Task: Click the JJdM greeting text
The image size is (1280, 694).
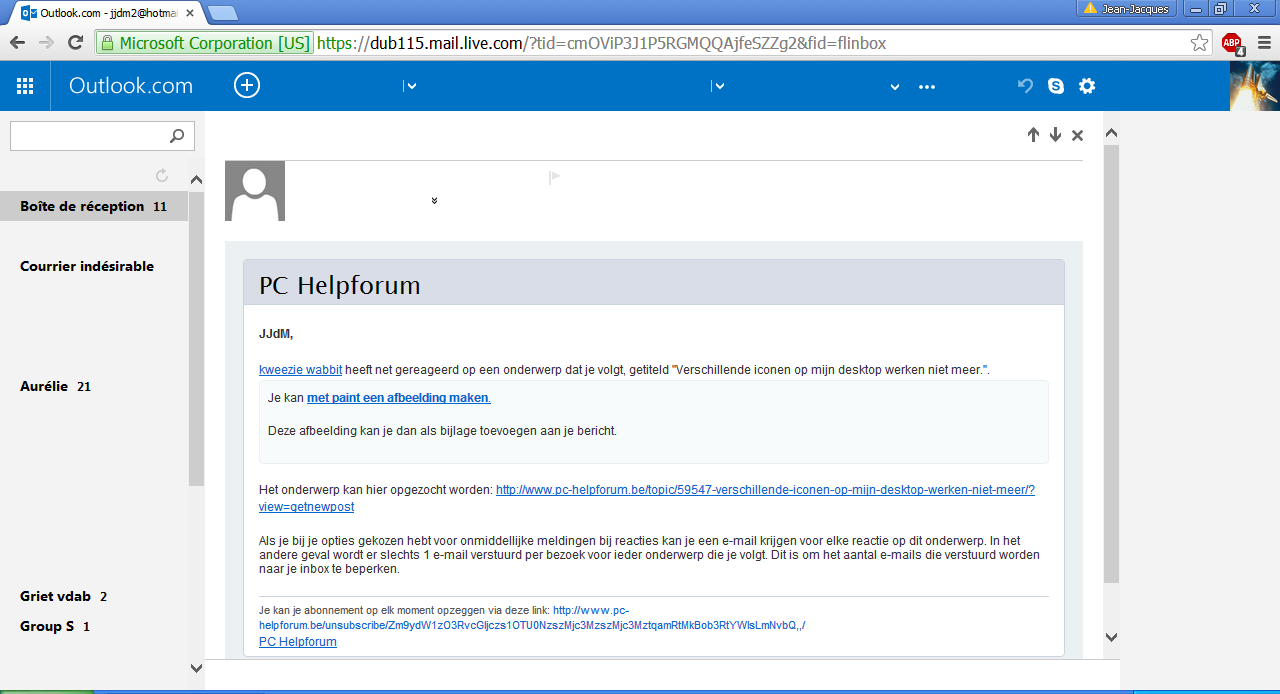Action: [276, 334]
